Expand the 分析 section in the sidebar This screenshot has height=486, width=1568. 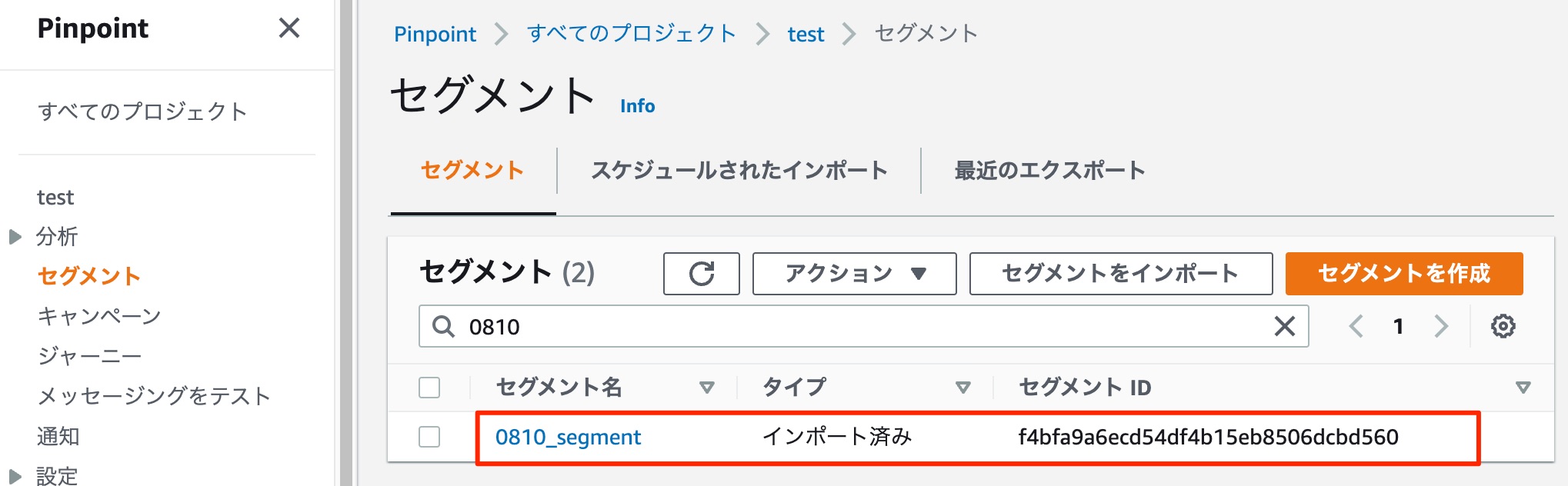point(15,236)
